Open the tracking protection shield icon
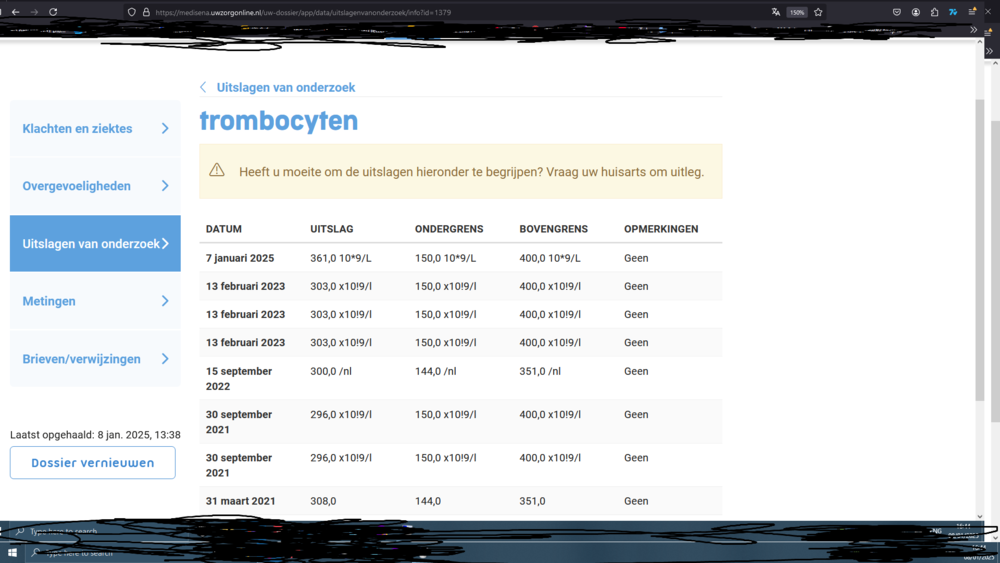 tap(131, 12)
